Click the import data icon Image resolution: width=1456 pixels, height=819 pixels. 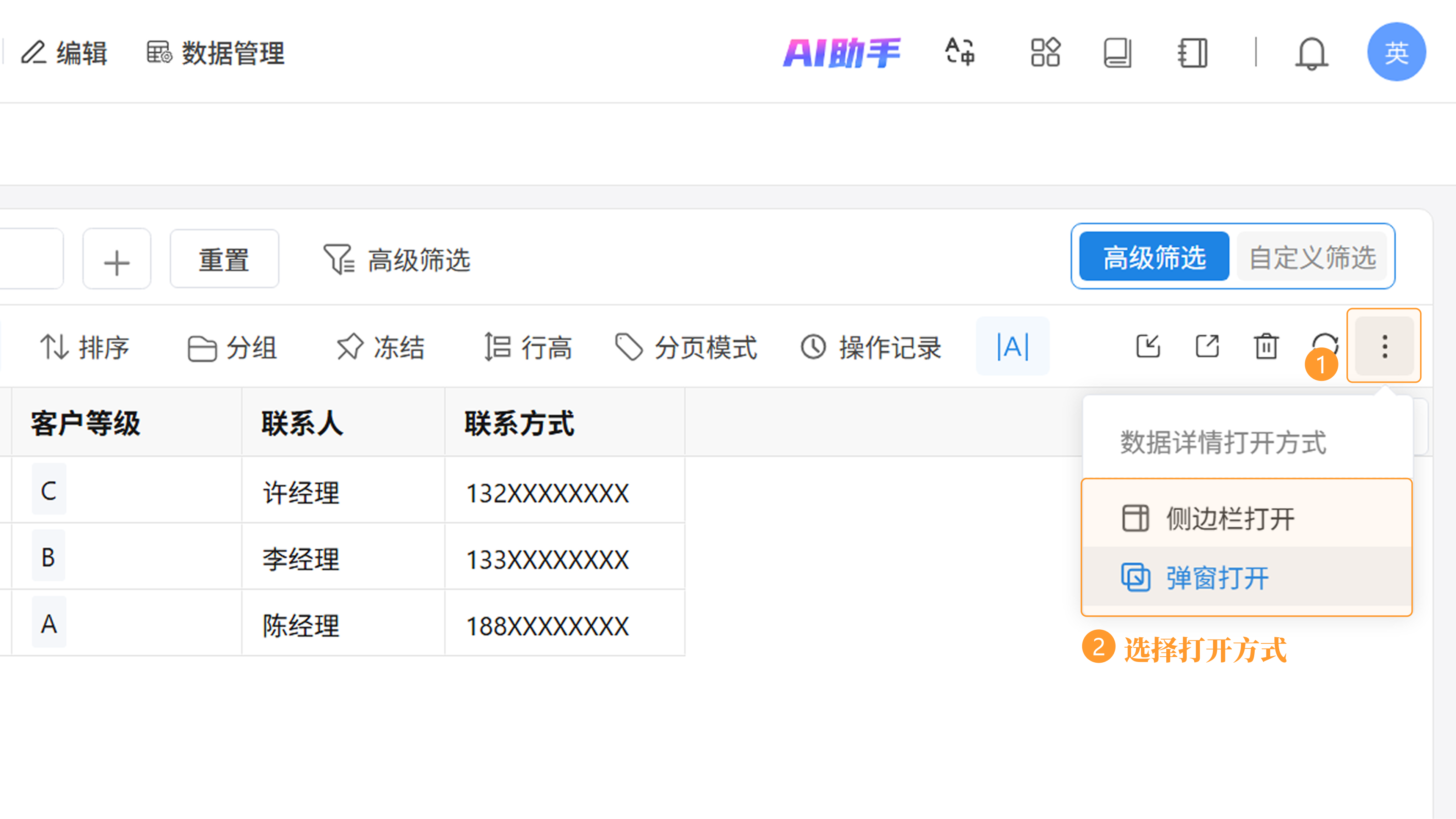click(1148, 346)
